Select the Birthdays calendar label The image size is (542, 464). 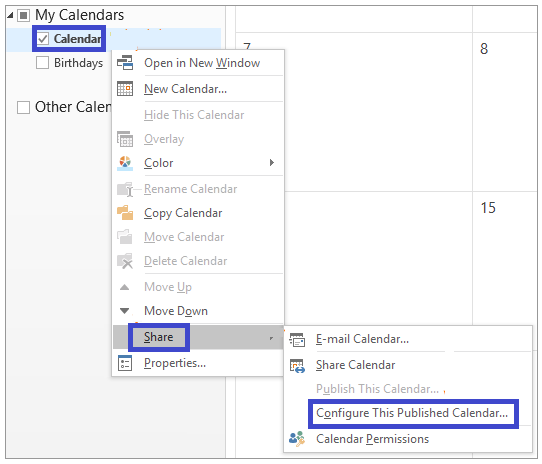pyautogui.click(x=78, y=63)
